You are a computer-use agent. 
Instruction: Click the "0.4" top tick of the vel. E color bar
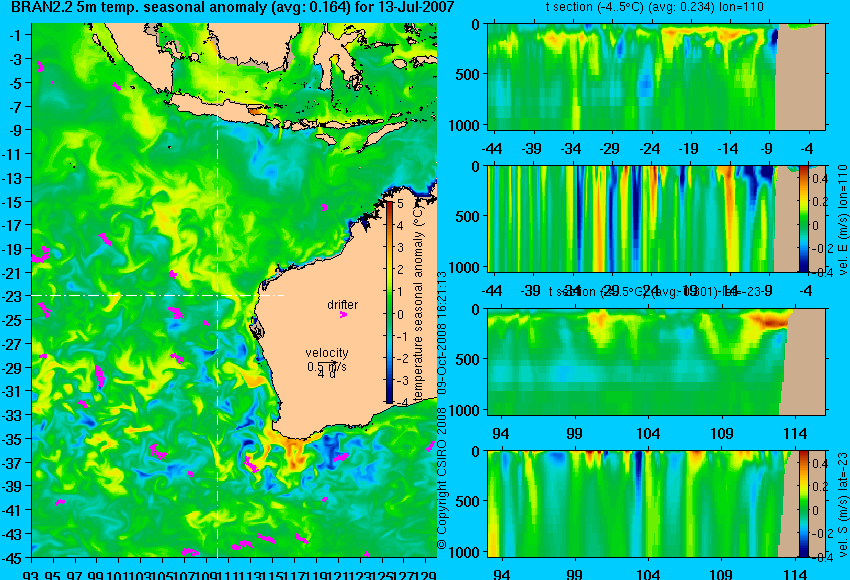point(821,178)
